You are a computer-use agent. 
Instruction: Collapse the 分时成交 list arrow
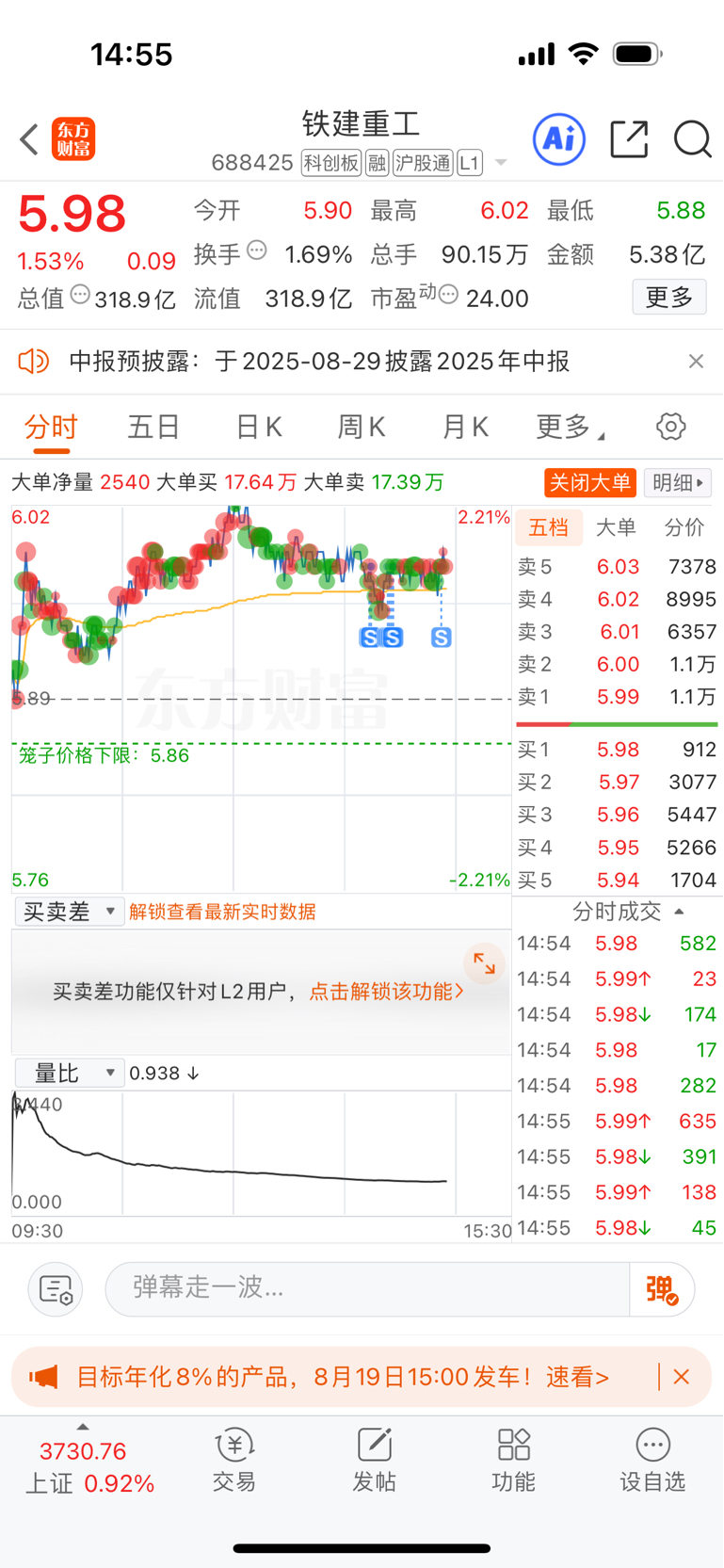click(x=679, y=912)
